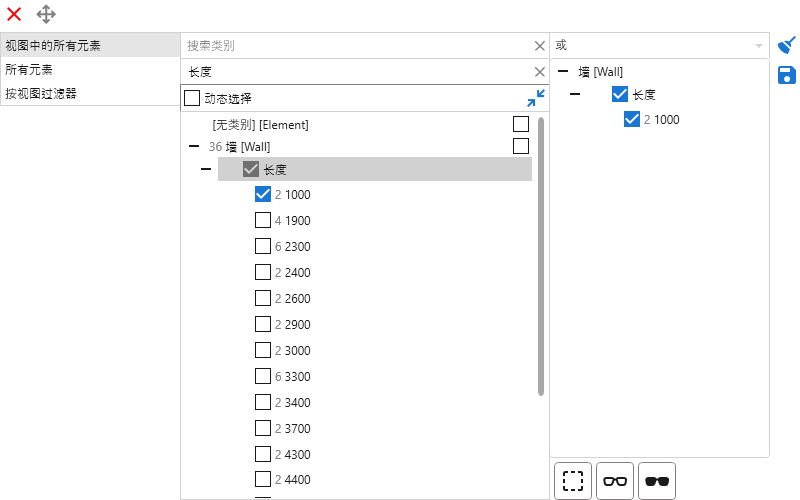Viewport: 800px width, 500px height.
Task: Check the 6 2300 length checkbox
Action: coord(263,247)
